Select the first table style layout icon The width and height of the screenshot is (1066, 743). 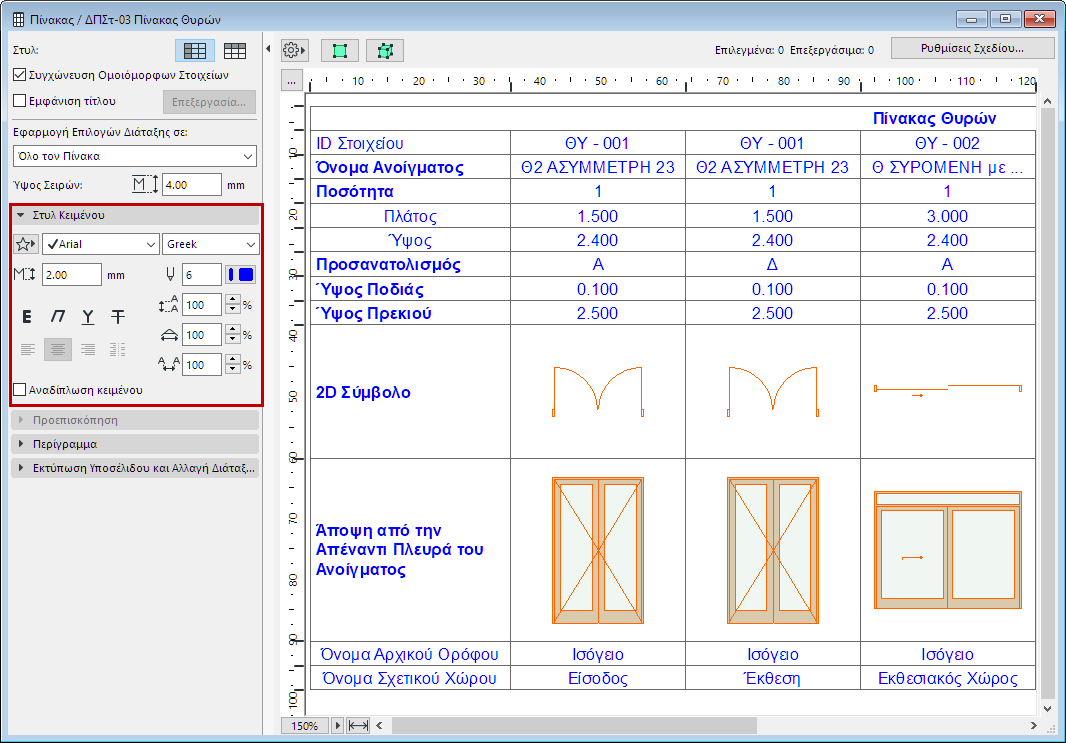[195, 50]
